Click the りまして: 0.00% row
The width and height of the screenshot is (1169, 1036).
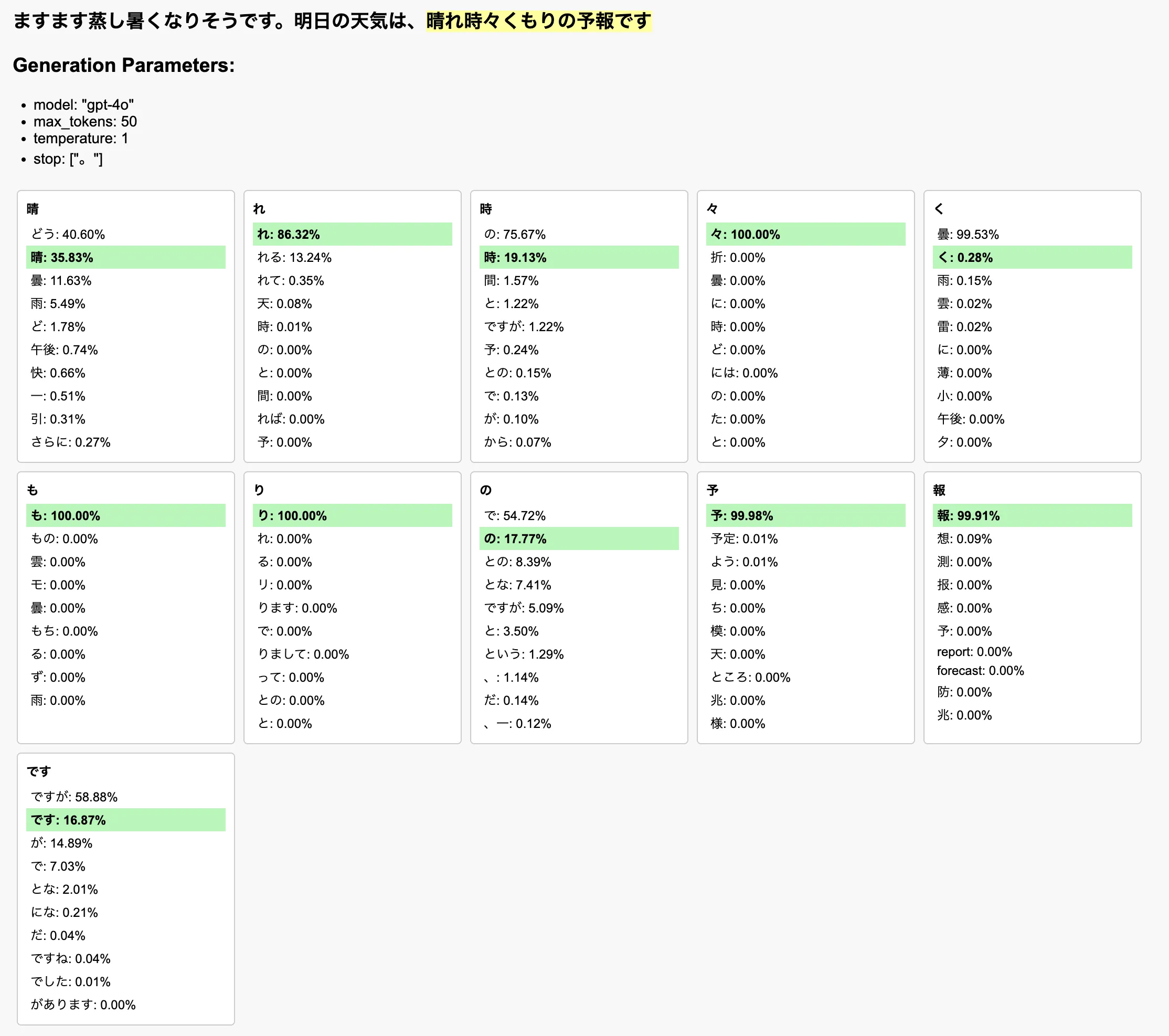click(352, 654)
